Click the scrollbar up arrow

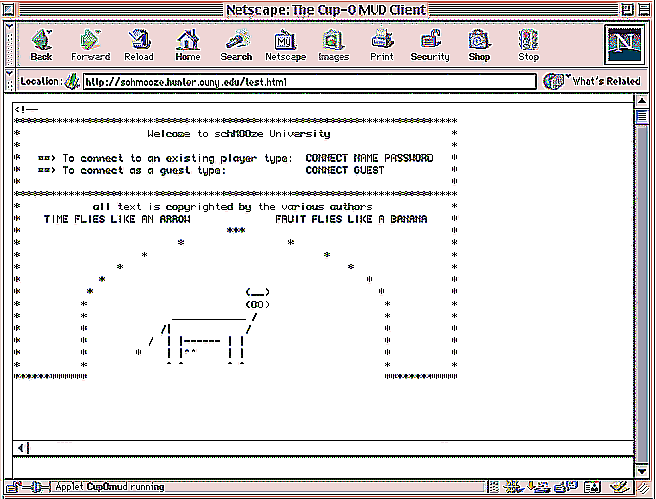click(642, 101)
